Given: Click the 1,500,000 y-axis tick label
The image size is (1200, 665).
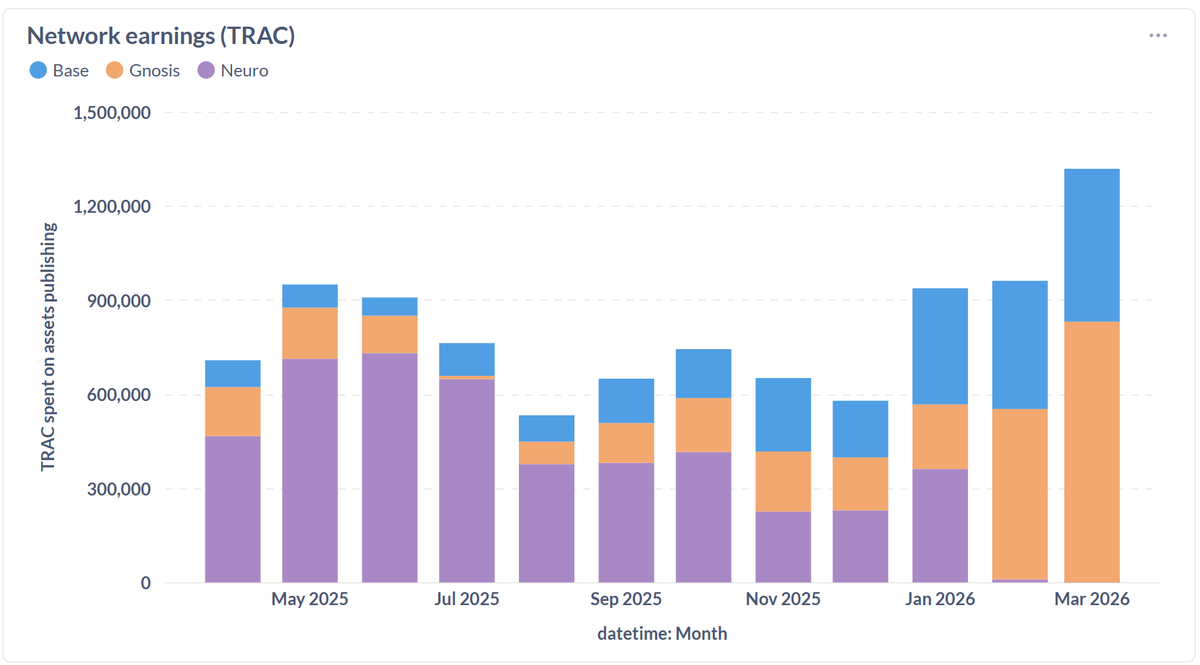Looking at the screenshot, I should click(113, 112).
